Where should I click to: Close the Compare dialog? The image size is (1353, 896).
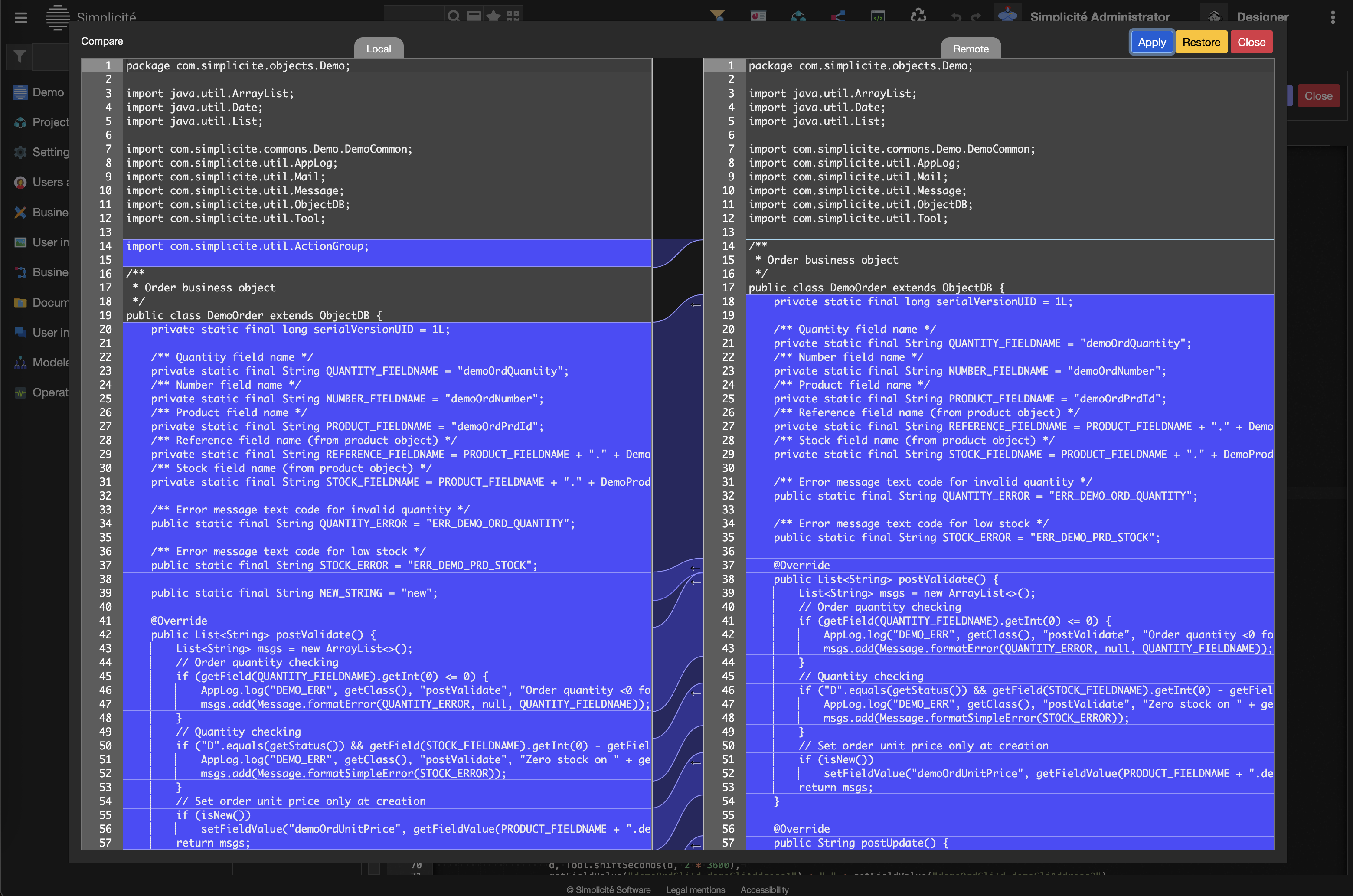click(x=1251, y=43)
